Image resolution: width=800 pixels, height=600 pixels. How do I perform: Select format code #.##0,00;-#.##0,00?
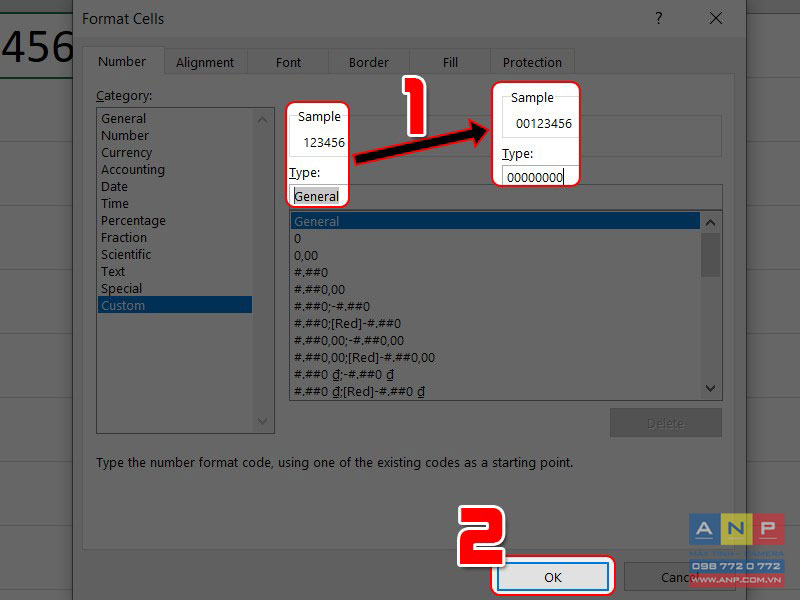pyautogui.click(x=495, y=340)
